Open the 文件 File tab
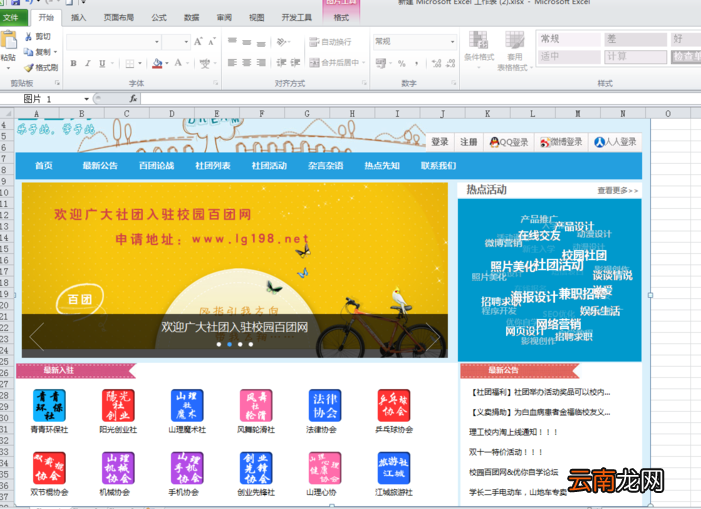 (x=14, y=17)
